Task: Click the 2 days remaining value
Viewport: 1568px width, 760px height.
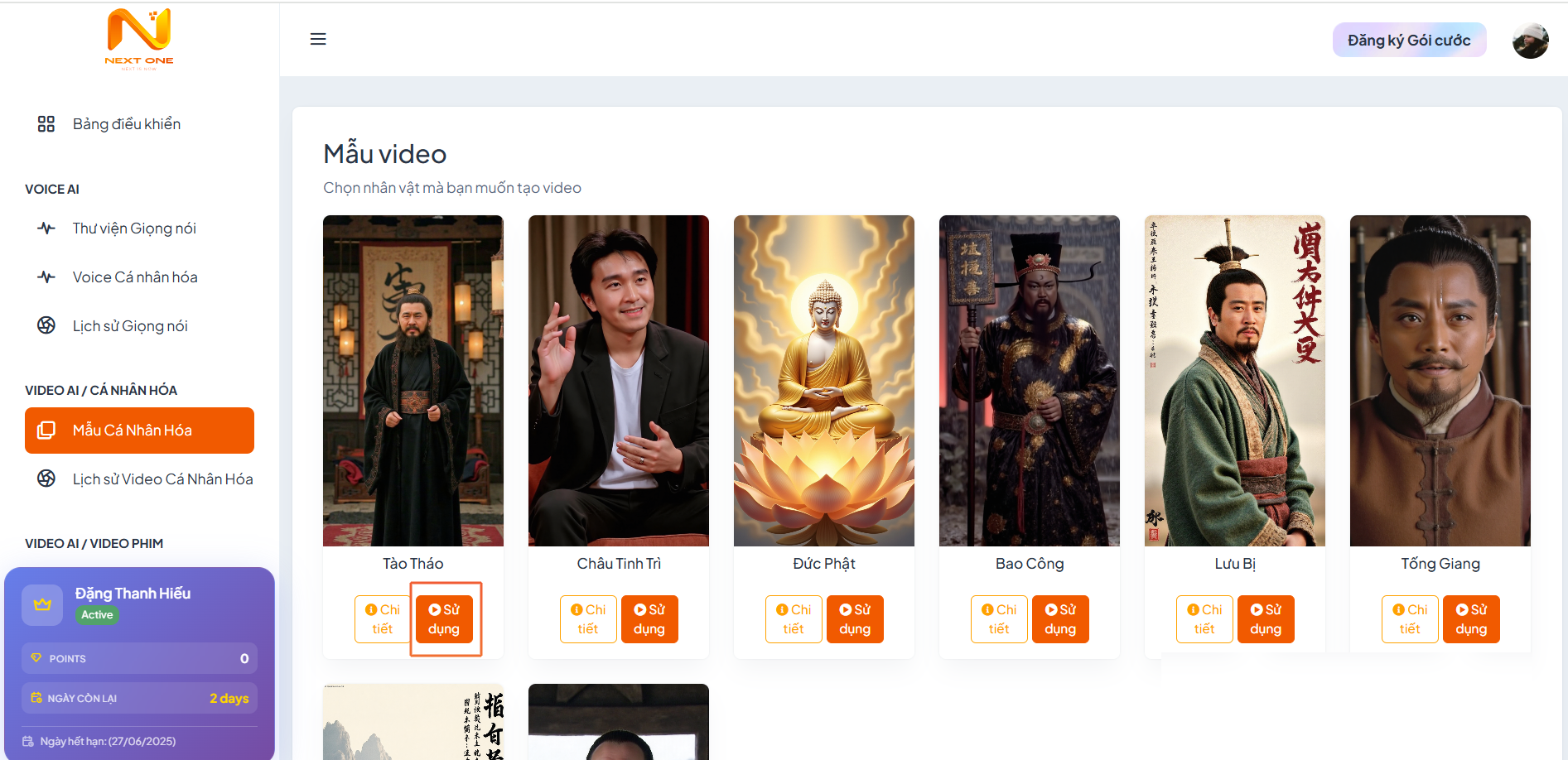Action: click(229, 698)
